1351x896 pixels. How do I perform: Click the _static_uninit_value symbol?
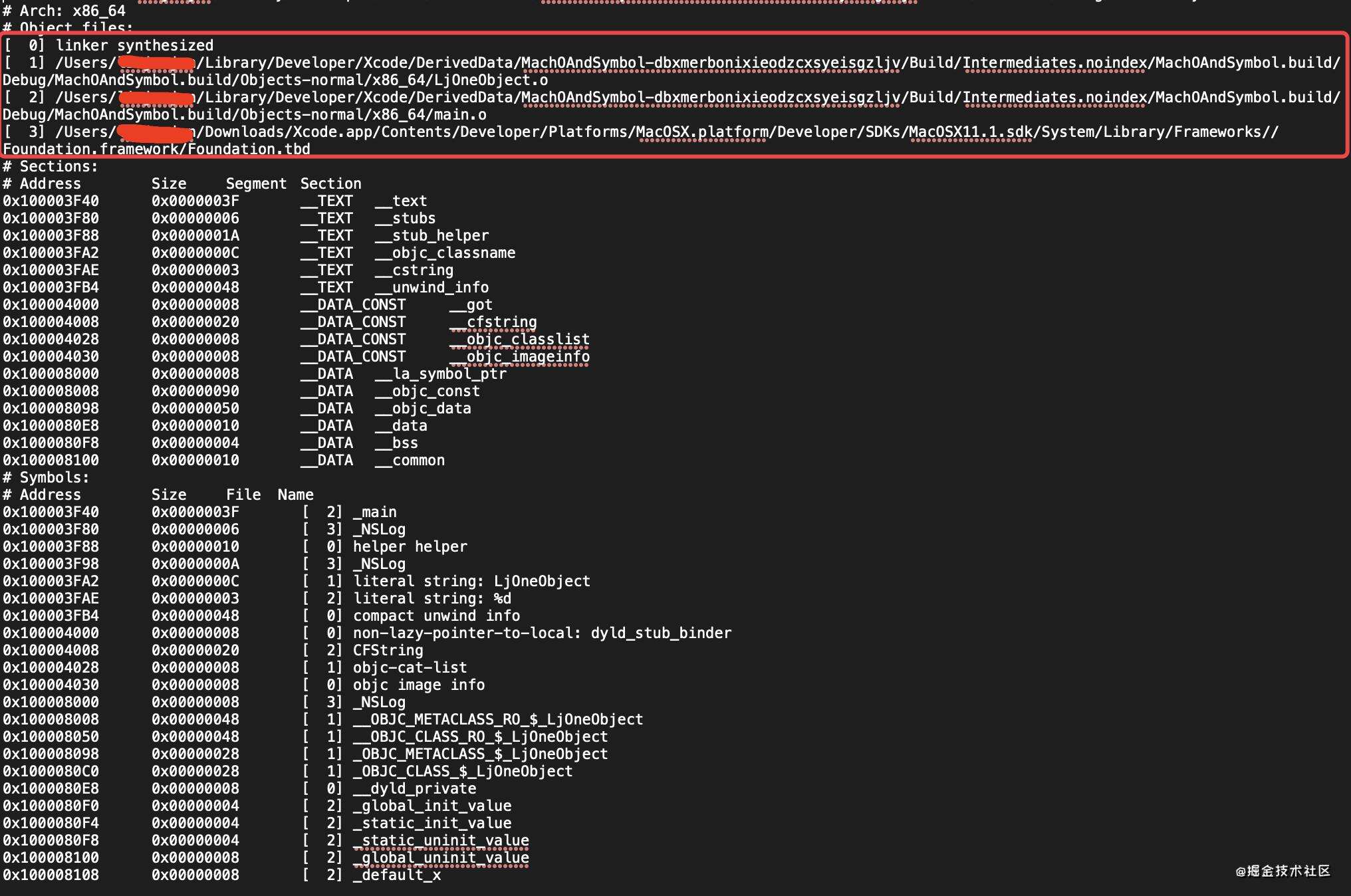click(x=441, y=840)
